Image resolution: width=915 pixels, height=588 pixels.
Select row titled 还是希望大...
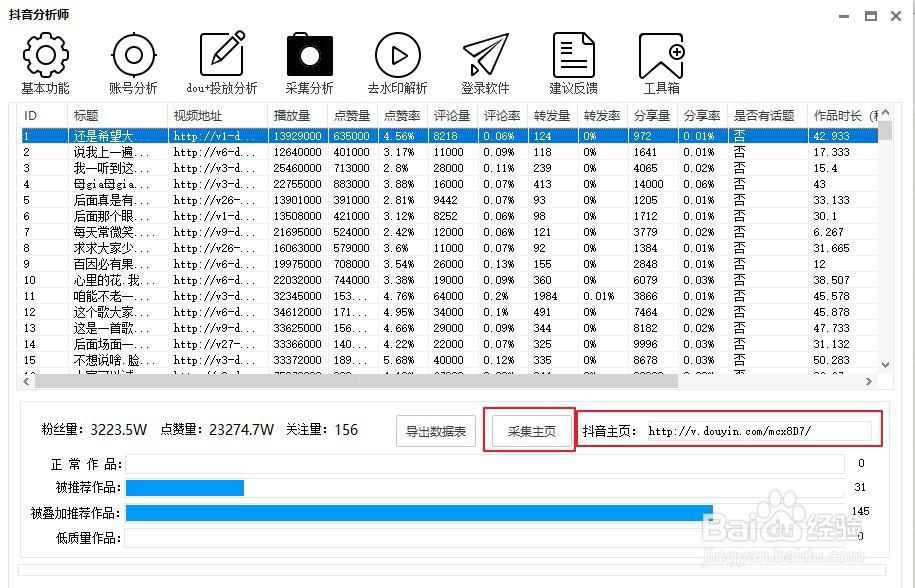(x=448, y=136)
